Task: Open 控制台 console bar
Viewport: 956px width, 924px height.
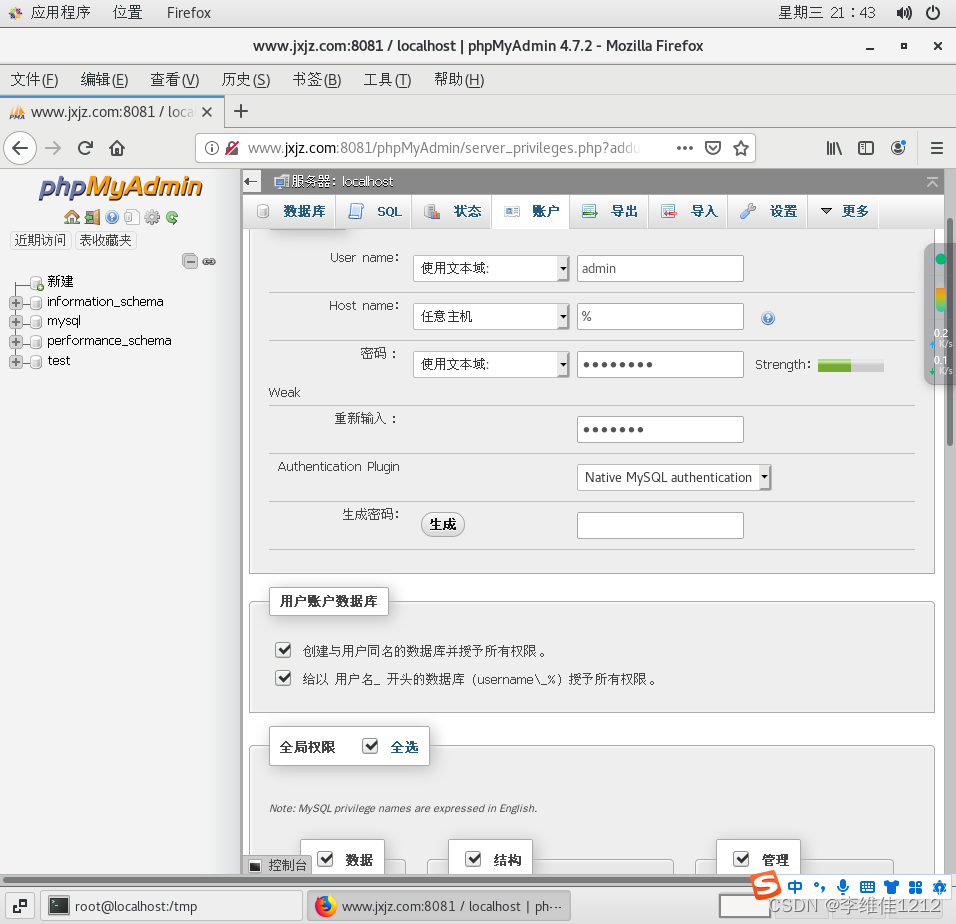Action: (x=279, y=865)
